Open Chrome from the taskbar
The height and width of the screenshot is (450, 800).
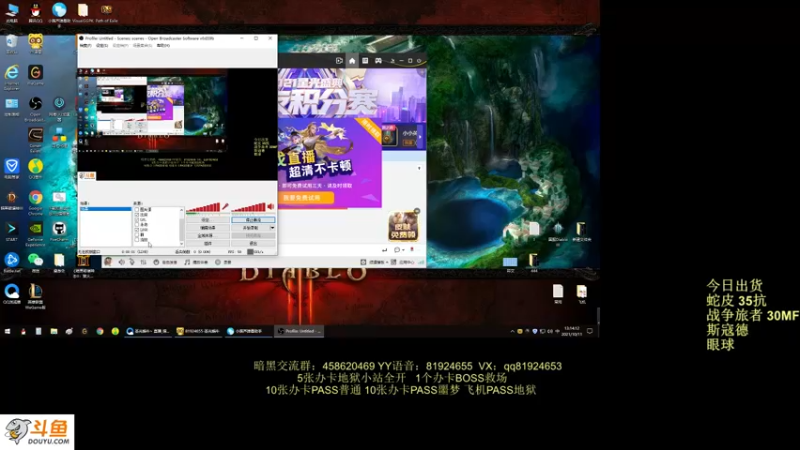[x=100, y=331]
